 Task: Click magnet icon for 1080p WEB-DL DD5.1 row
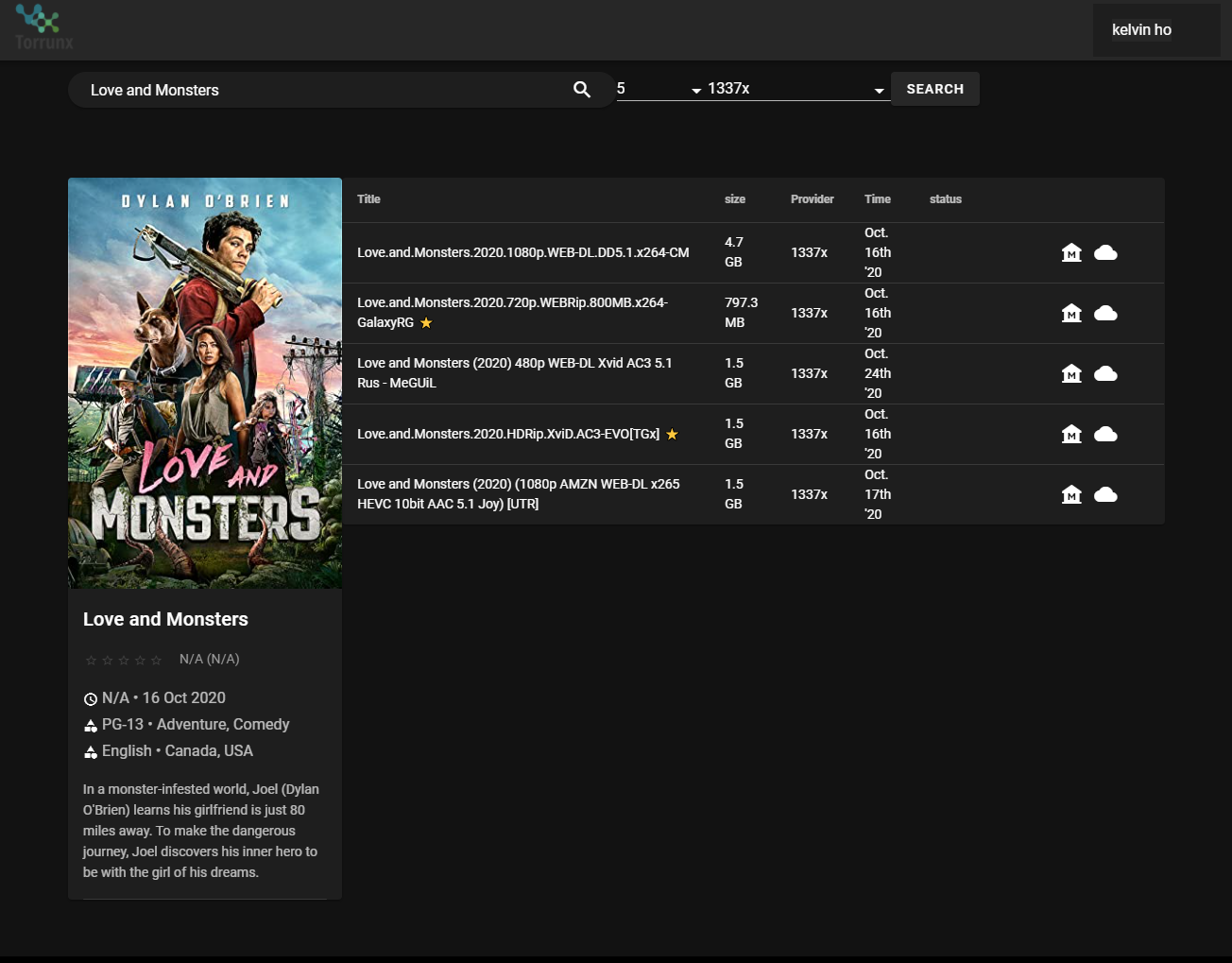[1071, 252]
